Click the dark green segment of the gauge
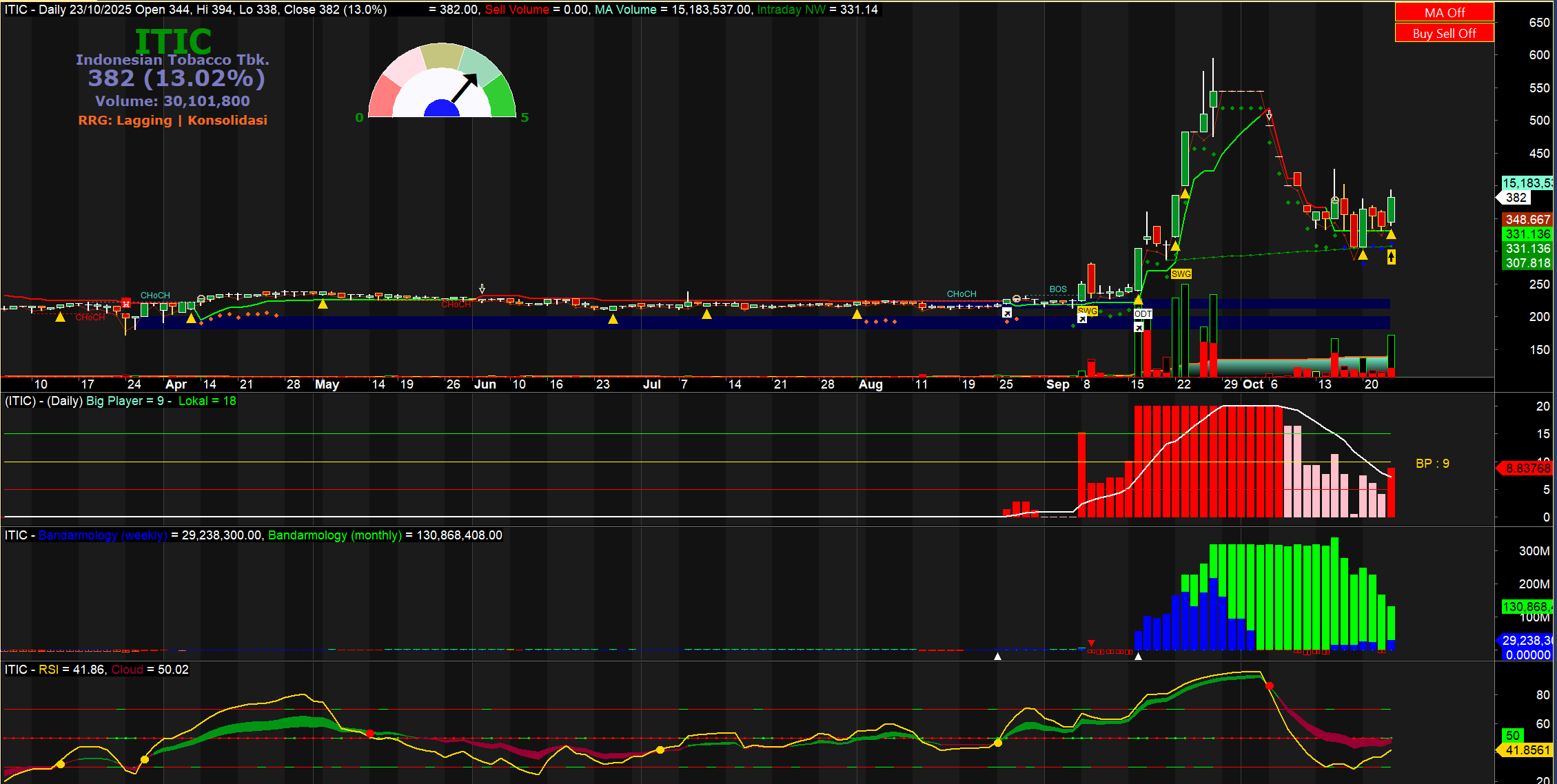Image resolution: width=1557 pixels, height=784 pixels. tap(501, 96)
